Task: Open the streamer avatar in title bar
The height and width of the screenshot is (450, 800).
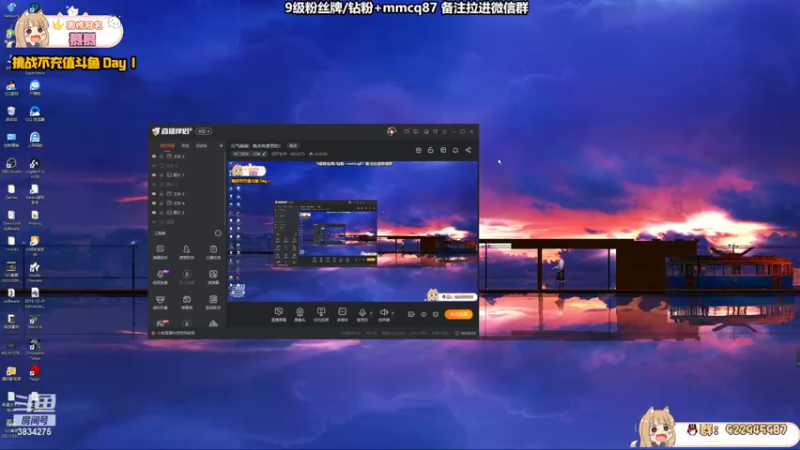Action: pyautogui.click(x=391, y=131)
